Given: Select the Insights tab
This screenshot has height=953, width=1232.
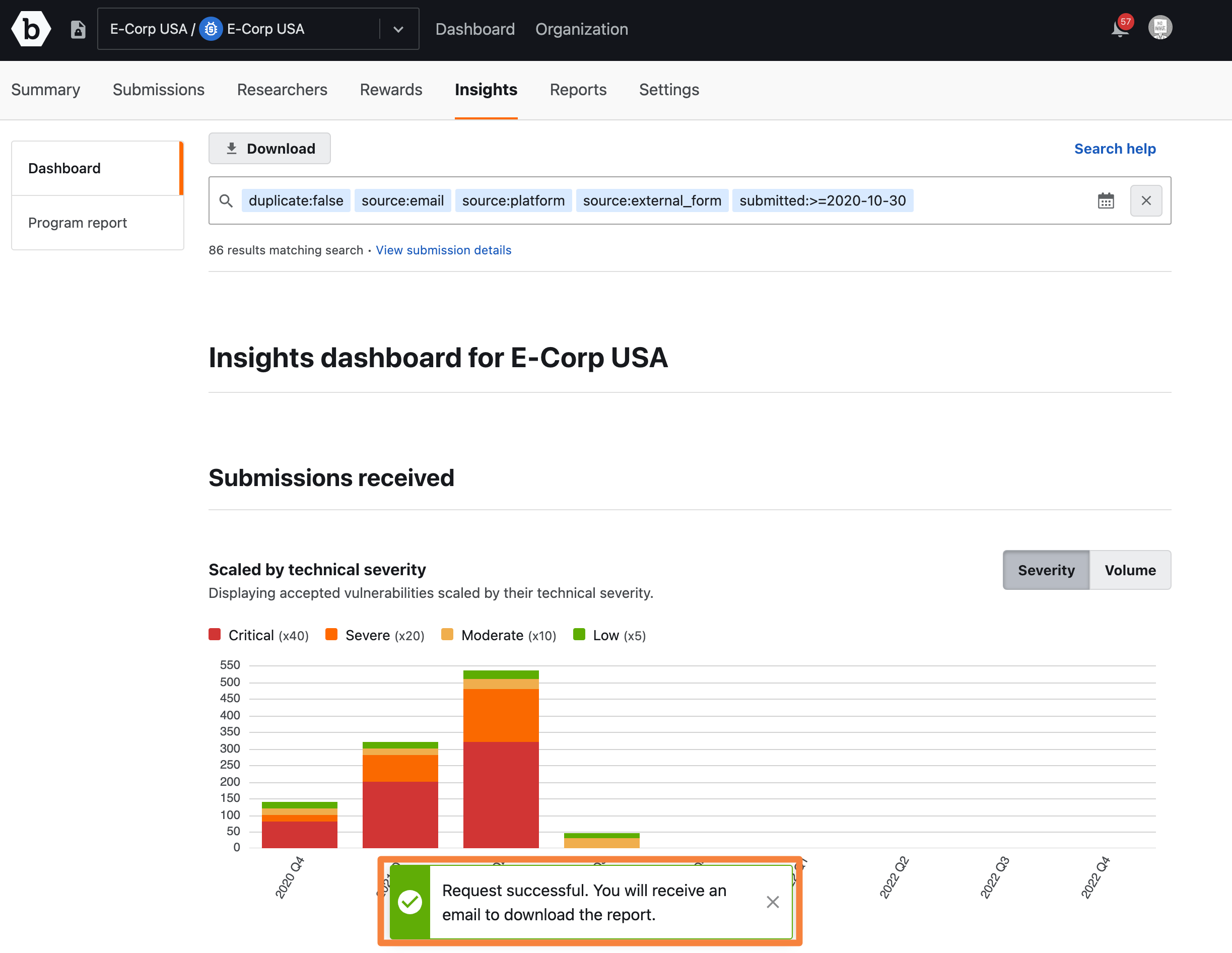Looking at the screenshot, I should pyautogui.click(x=486, y=90).
